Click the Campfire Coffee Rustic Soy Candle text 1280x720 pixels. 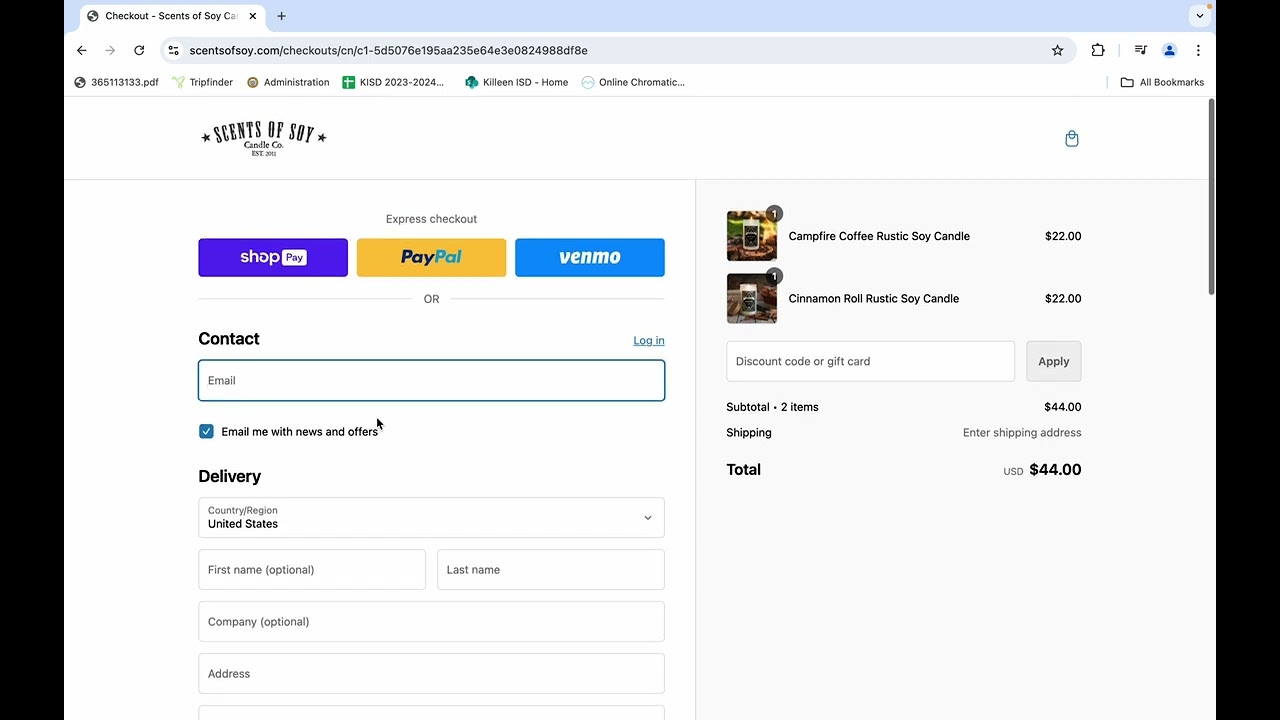tap(879, 236)
